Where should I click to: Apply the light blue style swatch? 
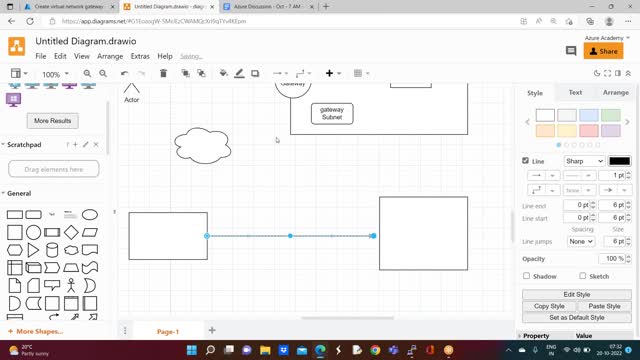(589, 115)
